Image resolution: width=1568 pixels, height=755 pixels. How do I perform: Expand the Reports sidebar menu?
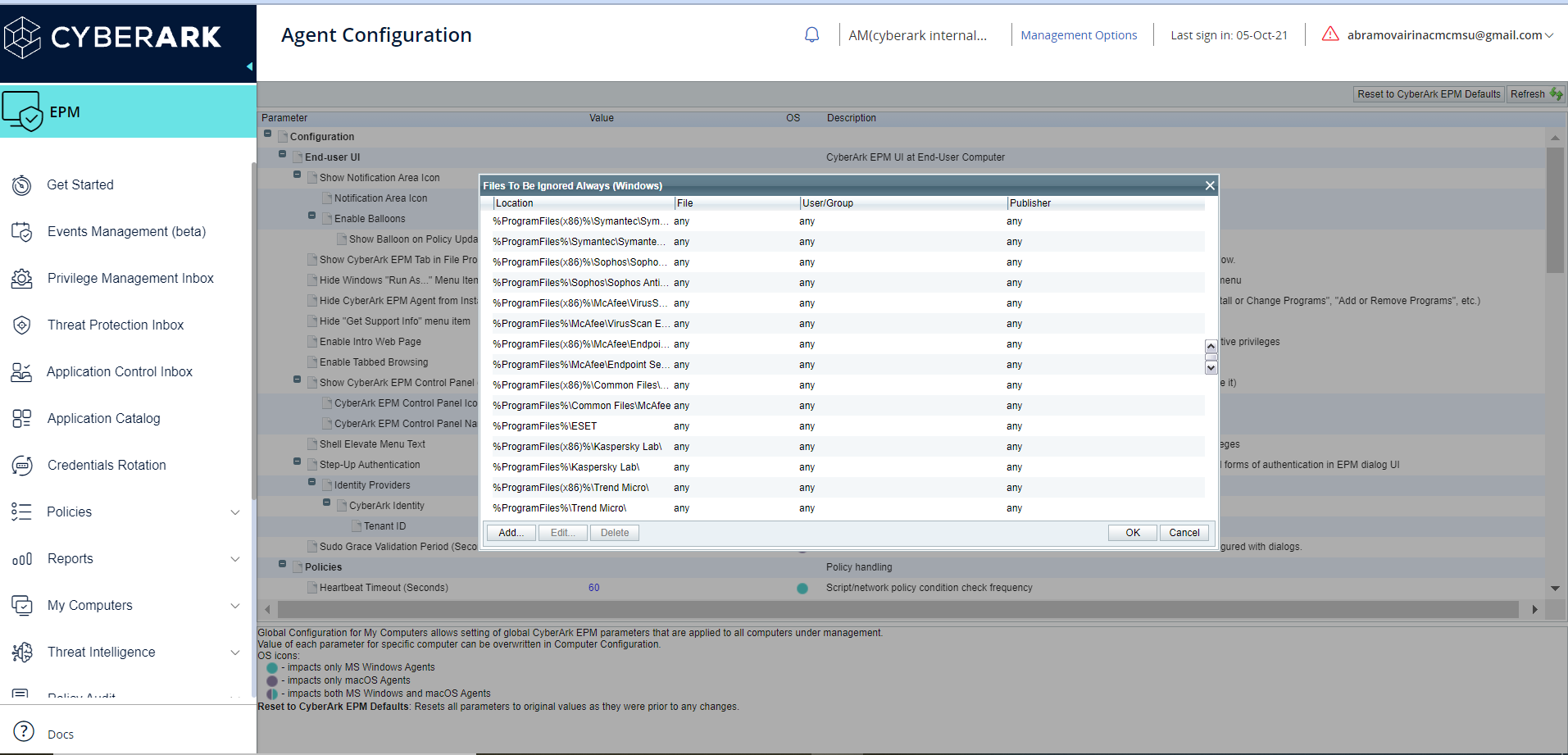click(x=234, y=559)
